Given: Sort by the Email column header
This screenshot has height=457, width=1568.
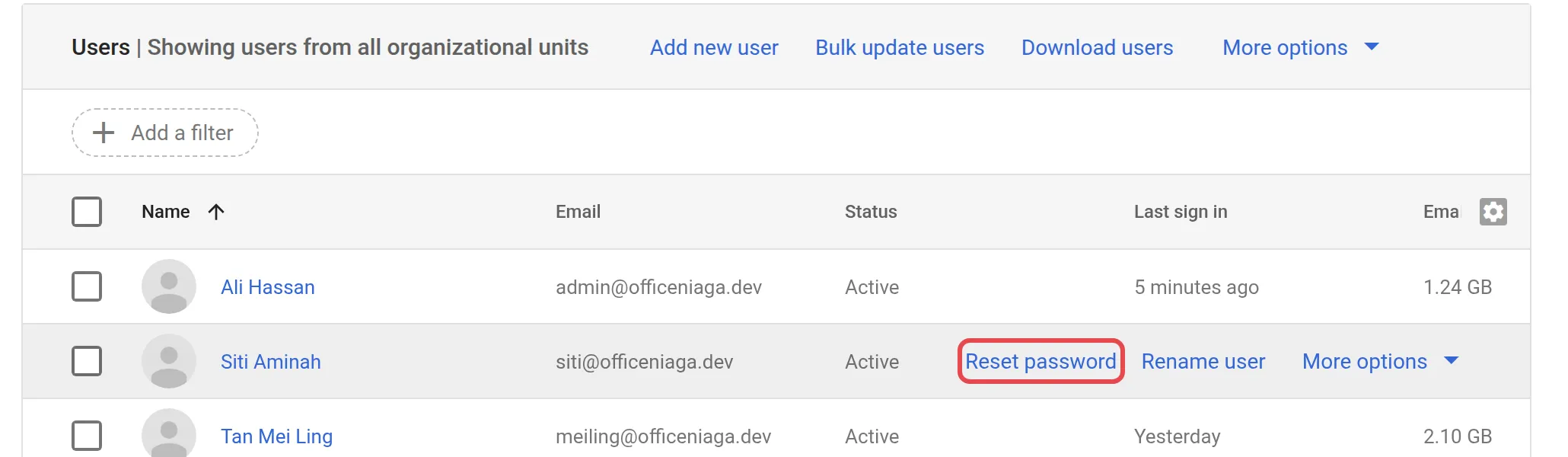Looking at the screenshot, I should (x=578, y=212).
